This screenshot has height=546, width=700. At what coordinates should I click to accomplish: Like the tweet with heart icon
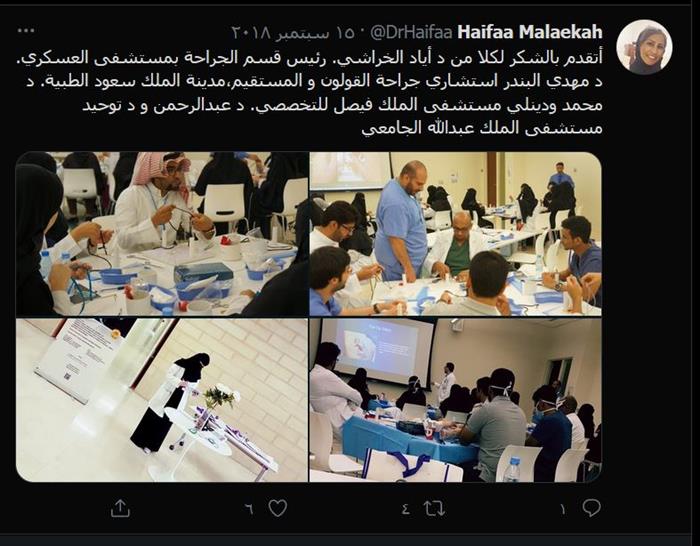click(x=278, y=508)
